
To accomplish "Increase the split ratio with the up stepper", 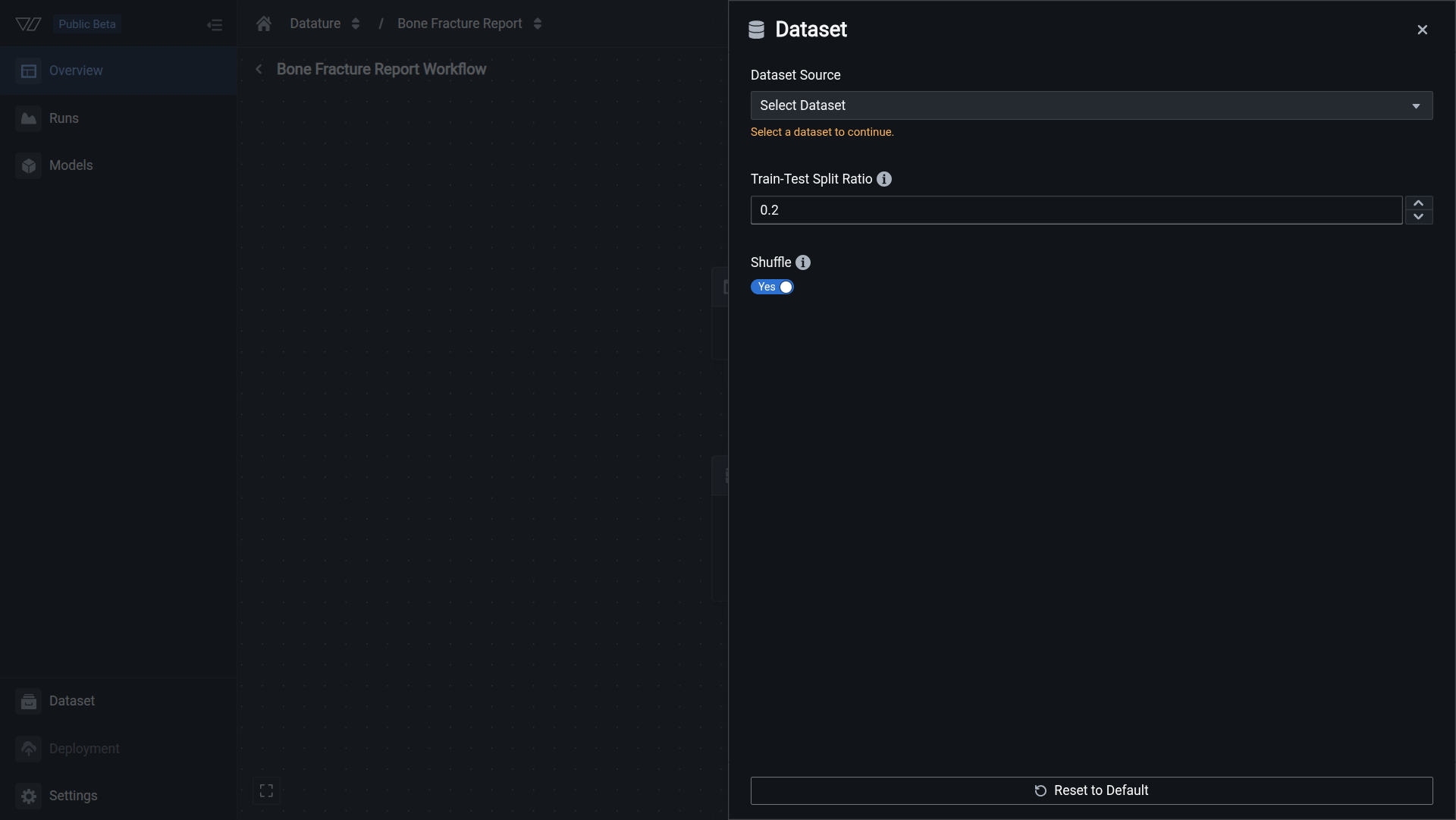I will (1419, 202).
